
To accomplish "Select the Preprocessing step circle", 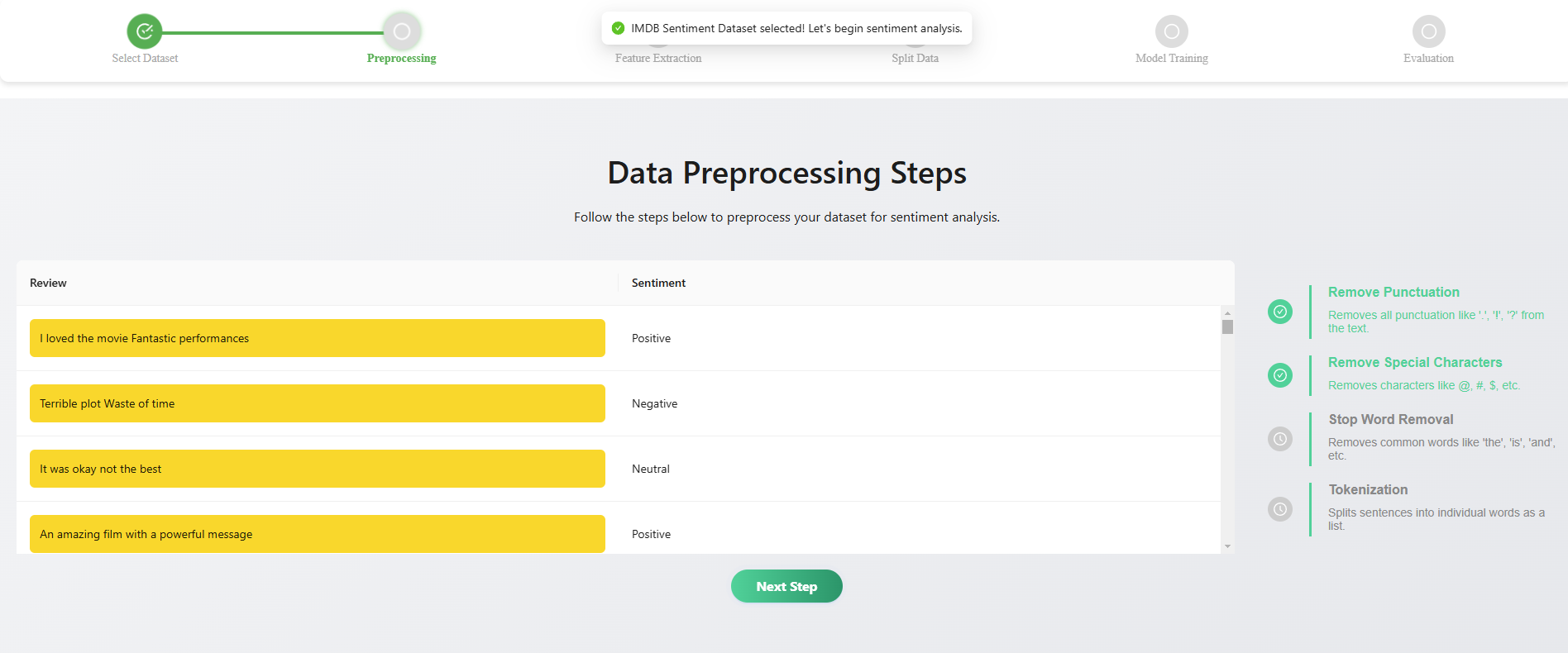I will pos(402,31).
